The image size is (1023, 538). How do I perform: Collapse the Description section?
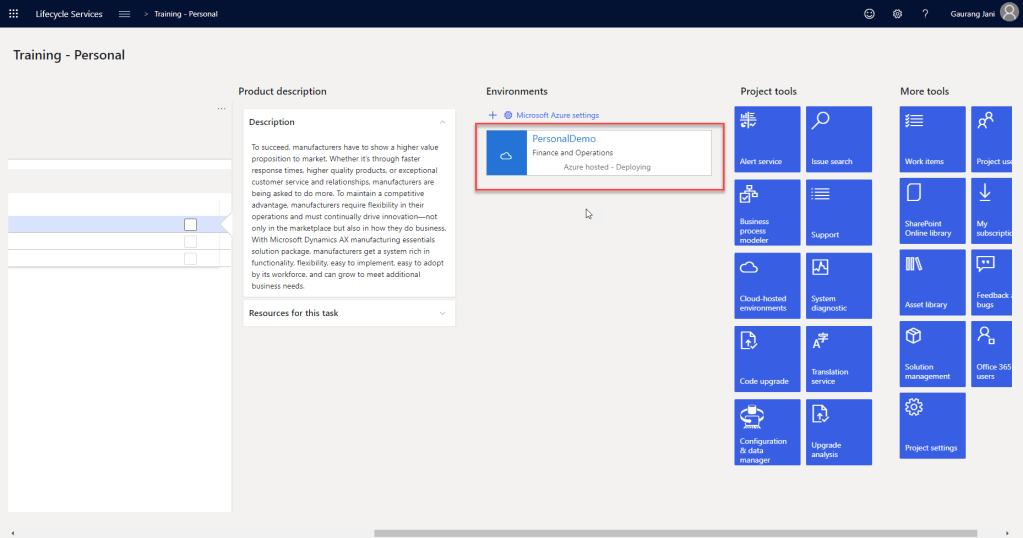point(442,122)
